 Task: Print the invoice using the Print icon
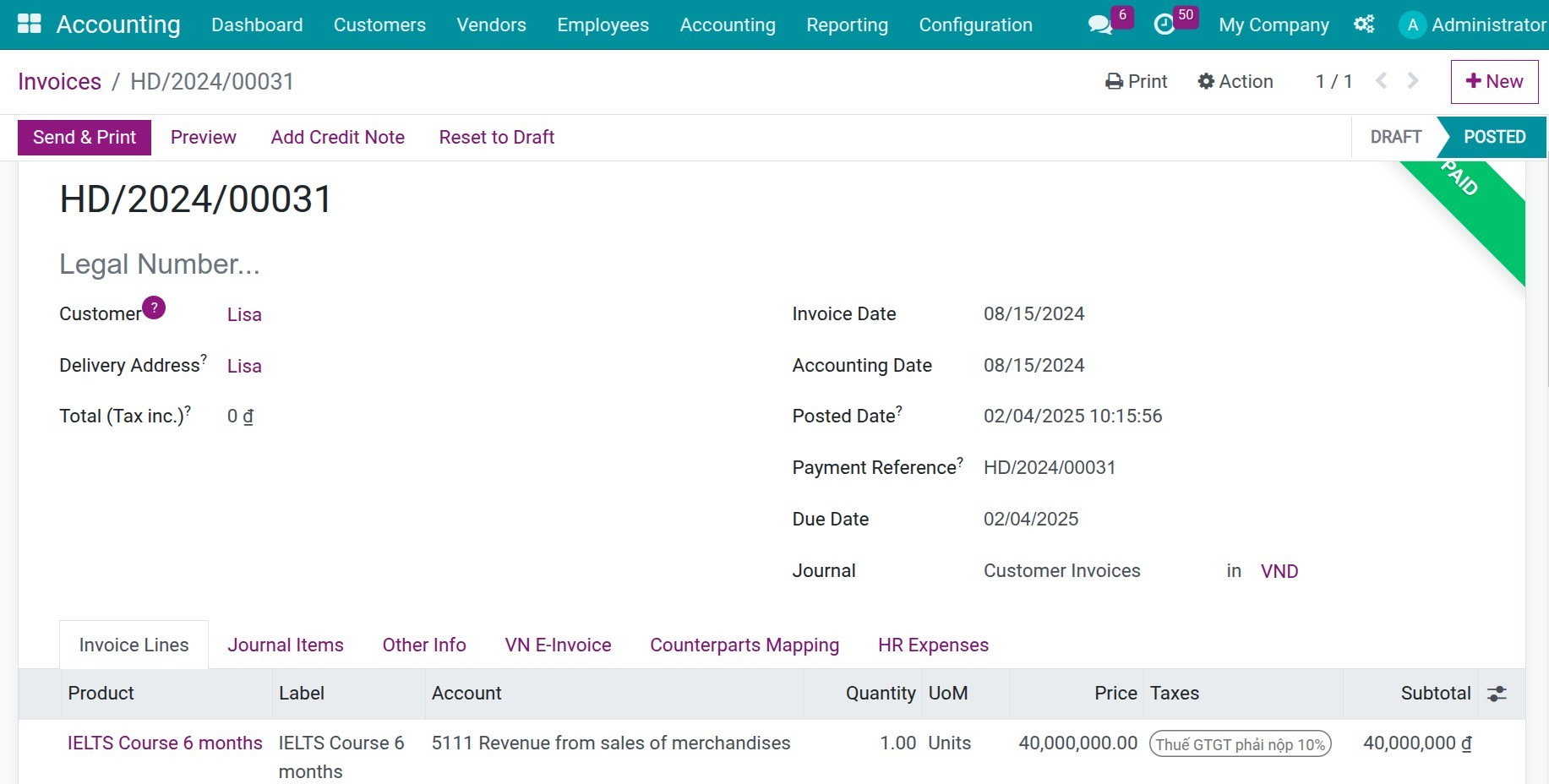pos(1114,81)
